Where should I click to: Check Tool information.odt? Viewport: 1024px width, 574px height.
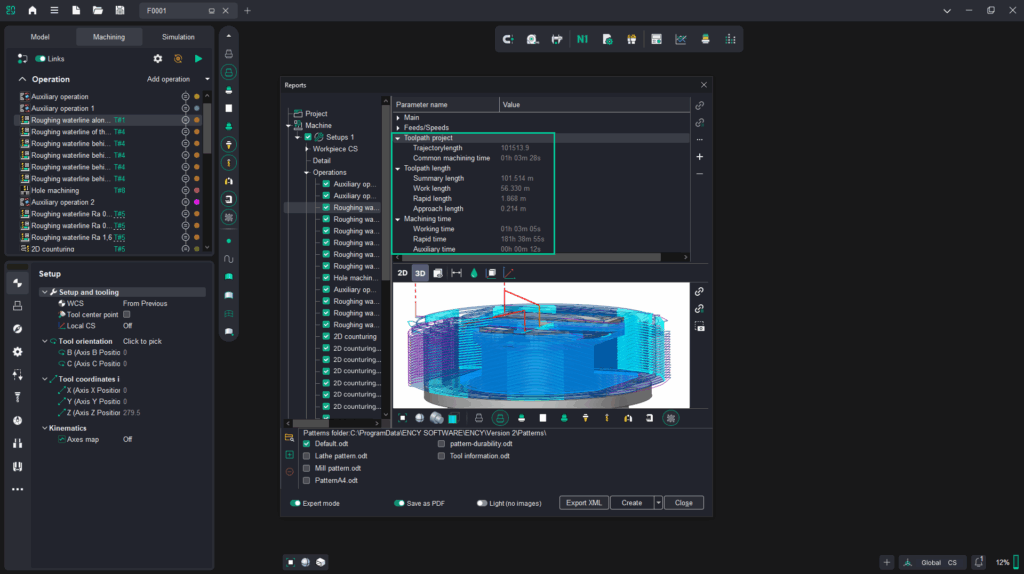[441, 456]
